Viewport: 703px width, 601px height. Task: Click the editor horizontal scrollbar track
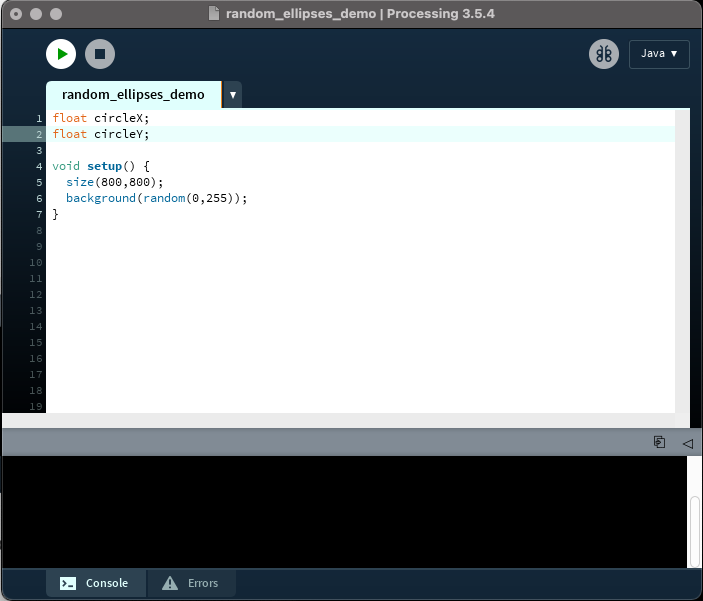338,420
